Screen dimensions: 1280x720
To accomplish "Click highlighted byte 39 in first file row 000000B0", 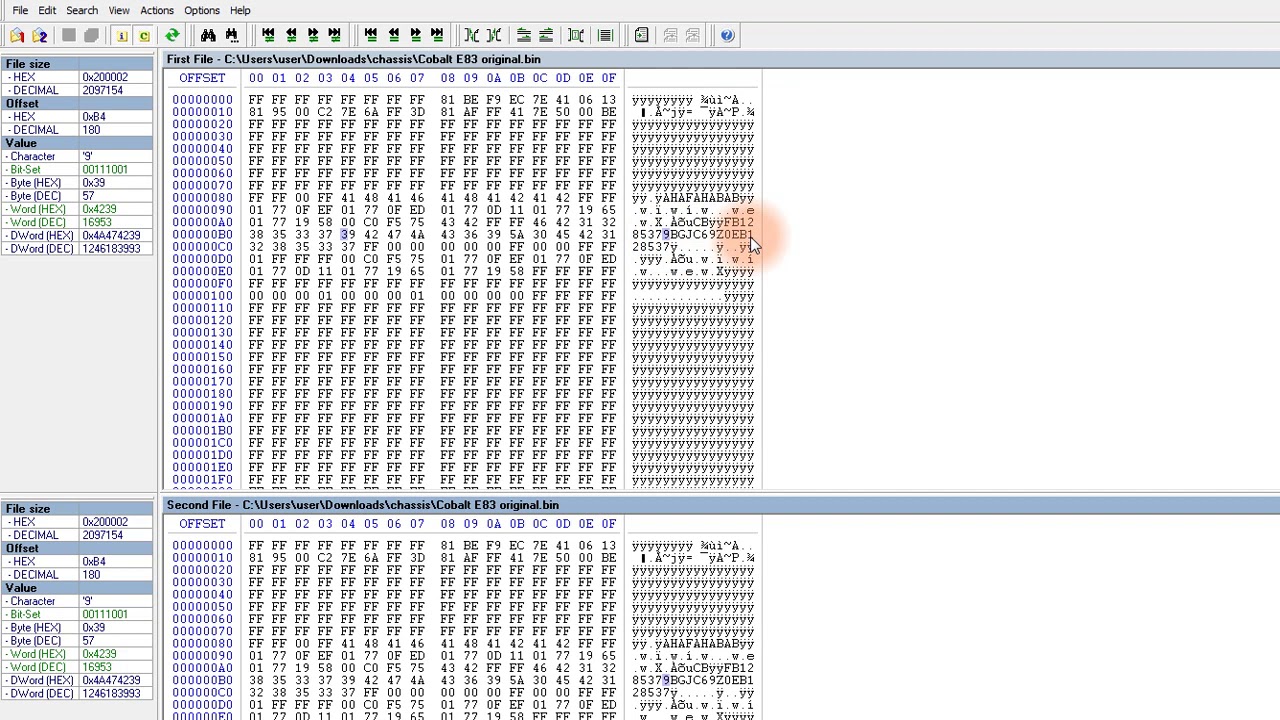I will tap(348, 235).
